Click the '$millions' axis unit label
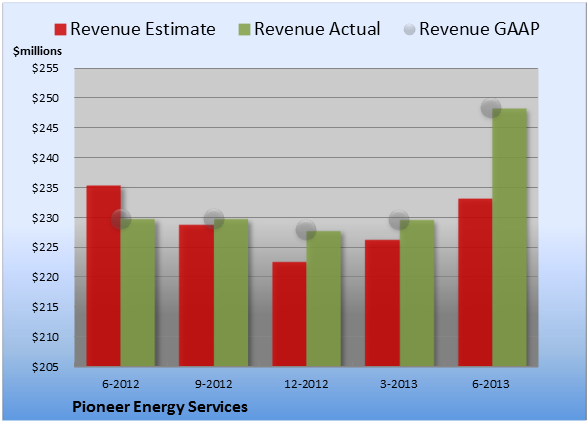This screenshot has height=422, width=588. [x=38, y=51]
